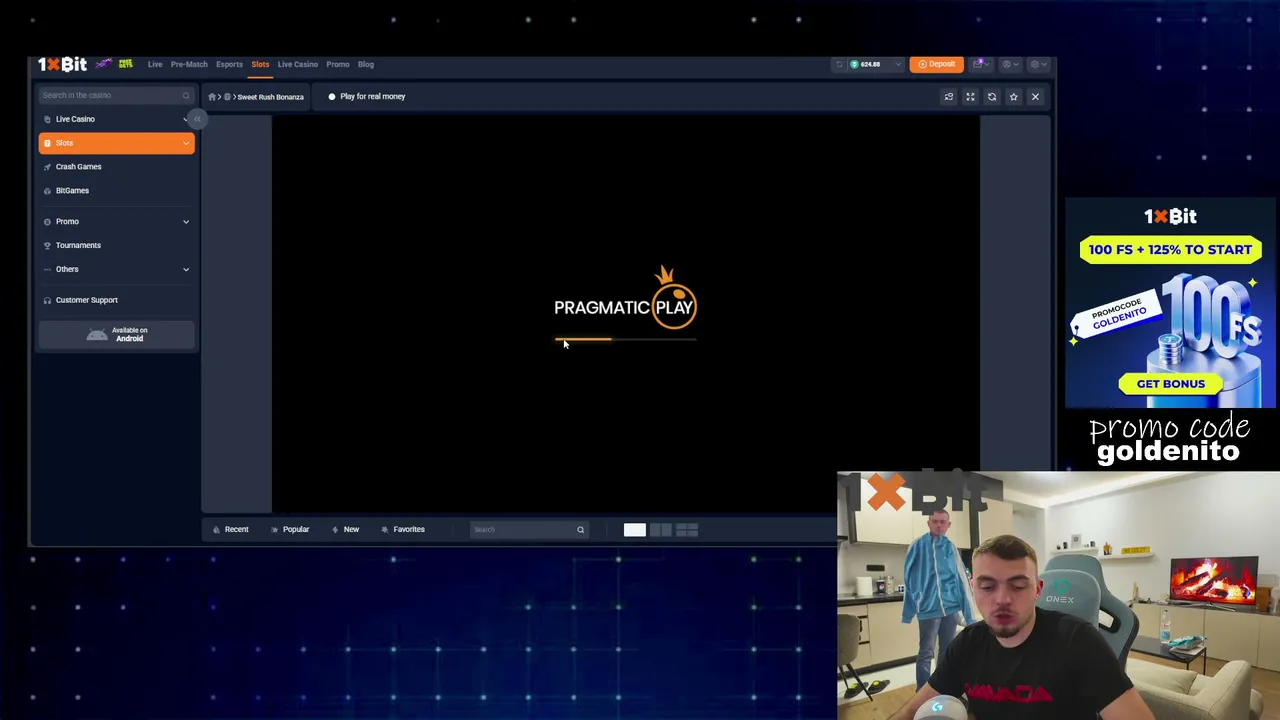Toggle the Play for real money switch
1280x720 pixels.
(332, 97)
